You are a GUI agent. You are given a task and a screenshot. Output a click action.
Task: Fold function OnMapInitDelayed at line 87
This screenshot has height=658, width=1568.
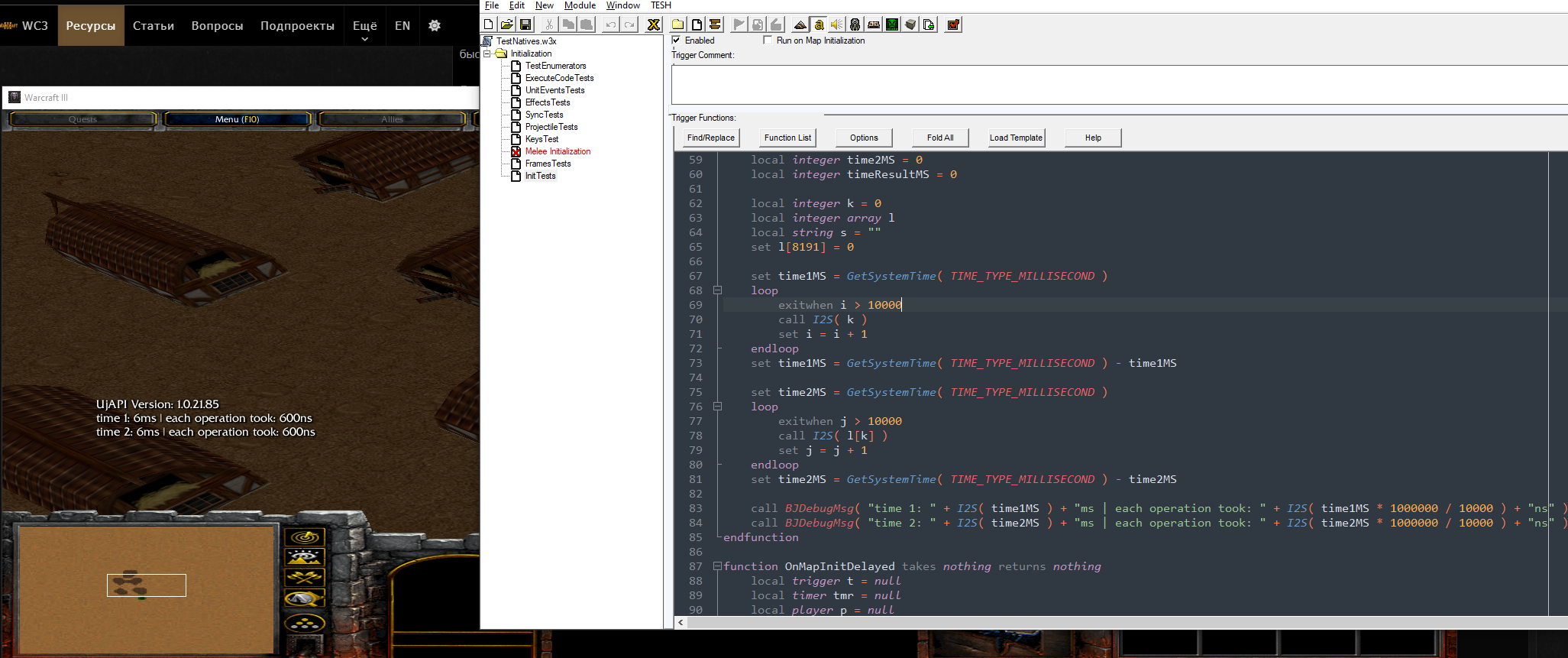[717, 566]
